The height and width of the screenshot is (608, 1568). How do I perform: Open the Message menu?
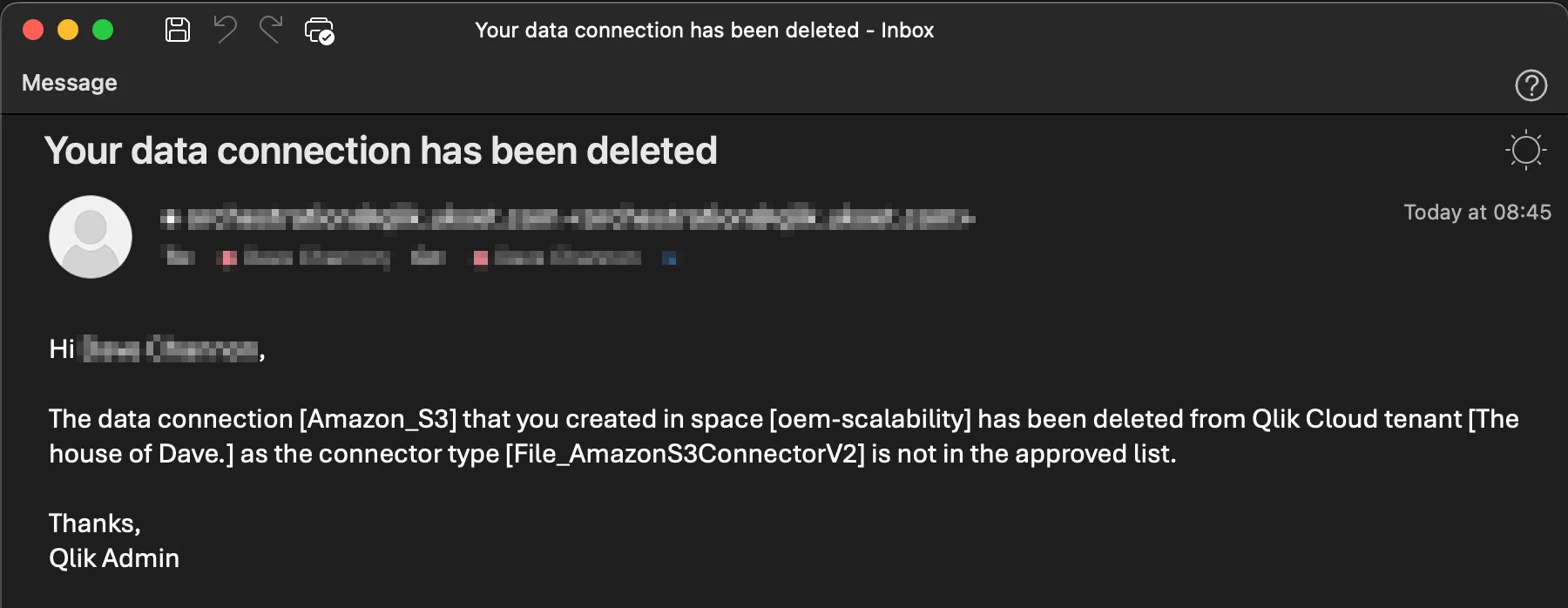click(69, 83)
